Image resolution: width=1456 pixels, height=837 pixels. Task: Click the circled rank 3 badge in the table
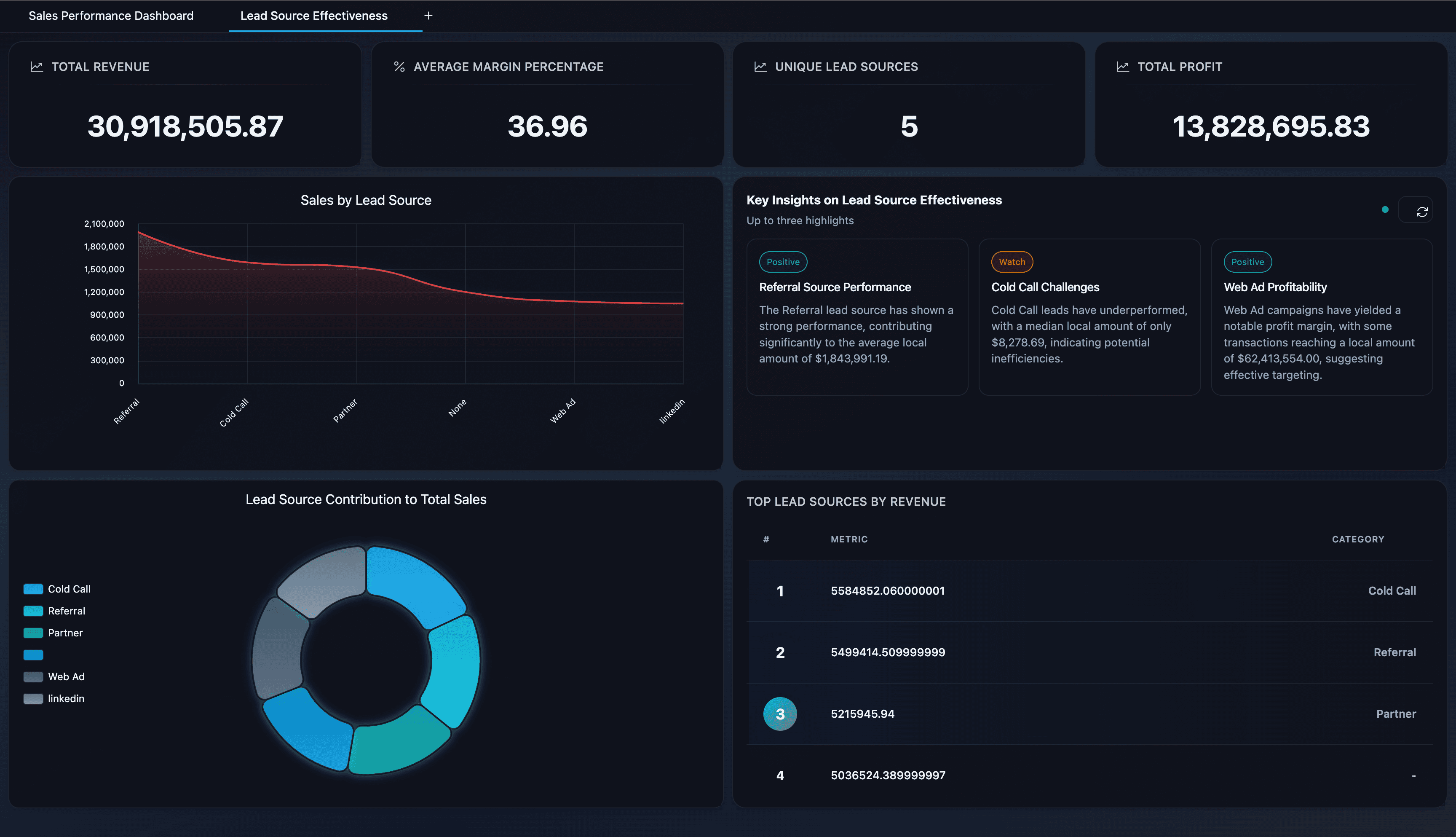tap(780, 714)
